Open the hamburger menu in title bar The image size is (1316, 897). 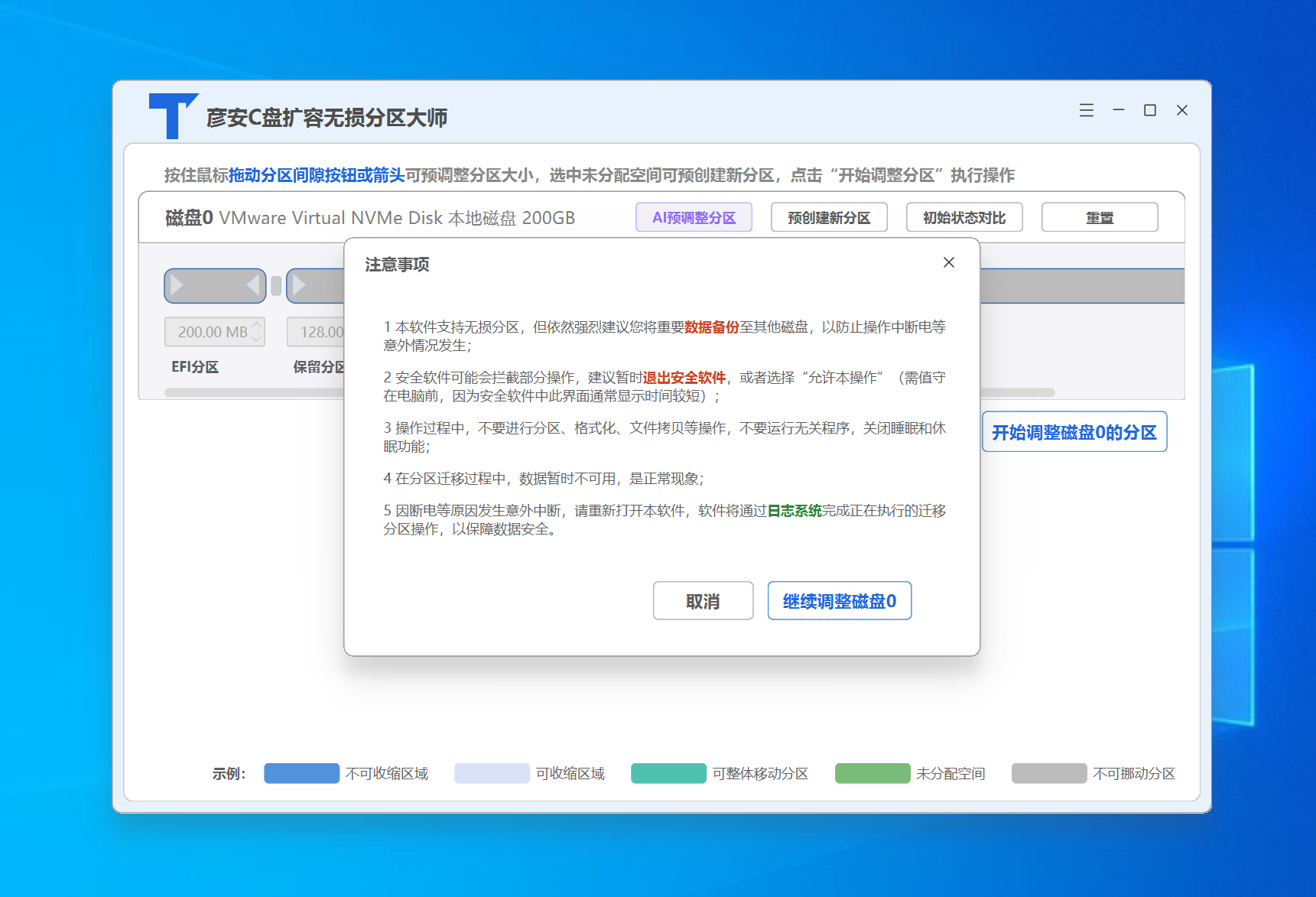pyautogui.click(x=1086, y=111)
